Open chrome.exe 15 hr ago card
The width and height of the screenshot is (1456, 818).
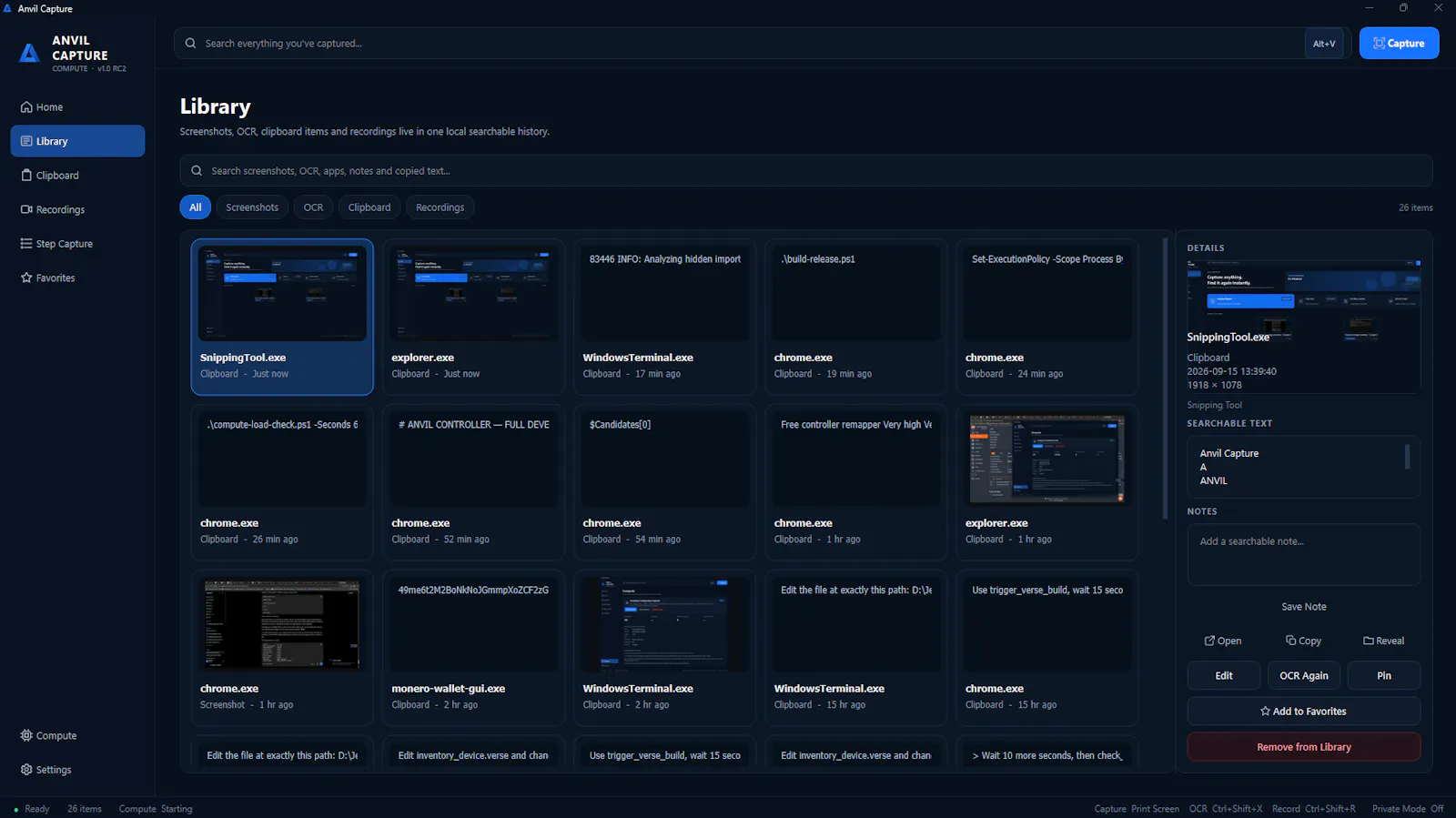[1047, 648]
